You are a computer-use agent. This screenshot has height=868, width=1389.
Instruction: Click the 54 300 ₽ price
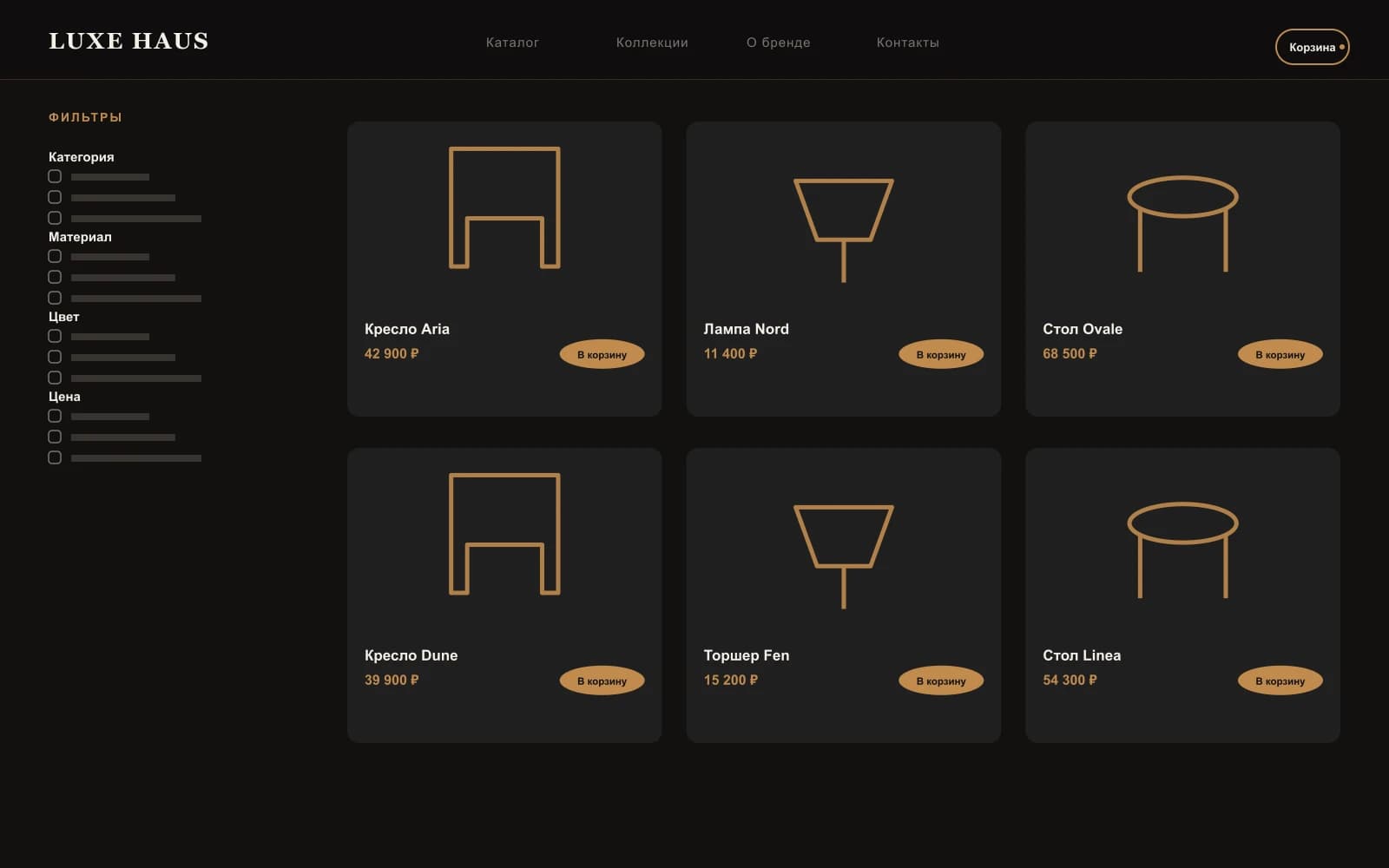(1070, 680)
